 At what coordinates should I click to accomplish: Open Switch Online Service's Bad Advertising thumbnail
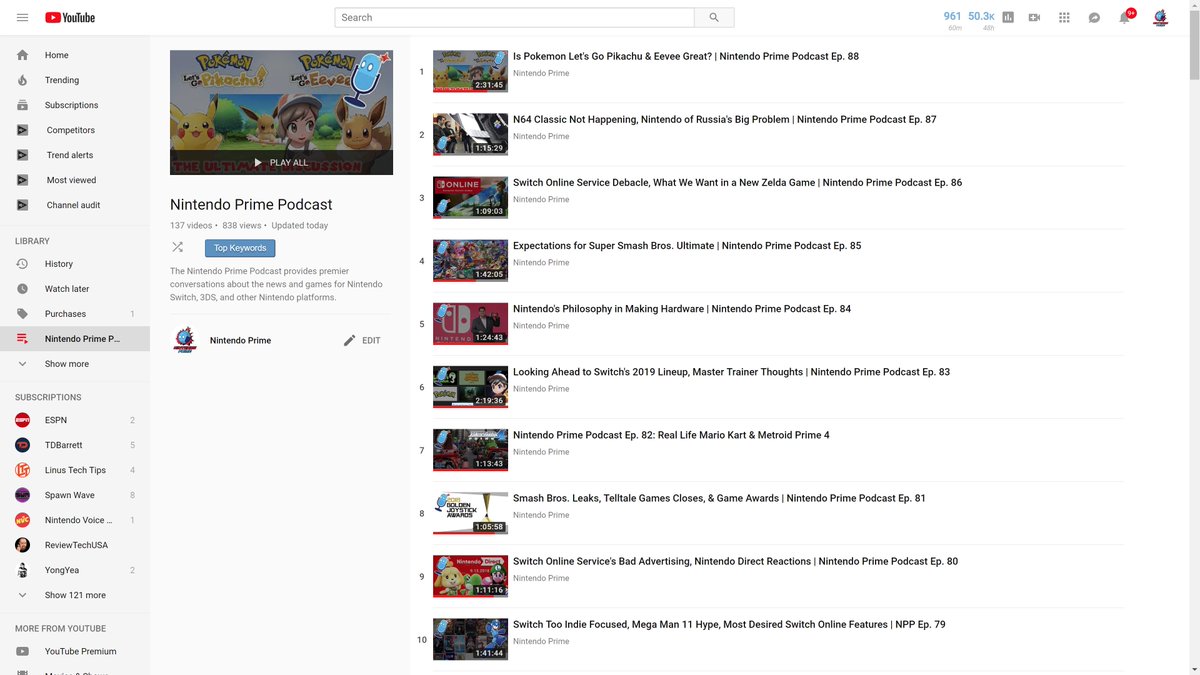point(470,576)
